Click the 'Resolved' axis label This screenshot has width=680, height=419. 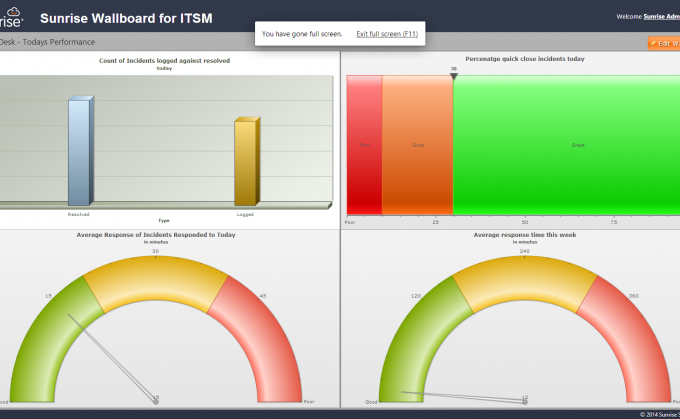pos(78,214)
